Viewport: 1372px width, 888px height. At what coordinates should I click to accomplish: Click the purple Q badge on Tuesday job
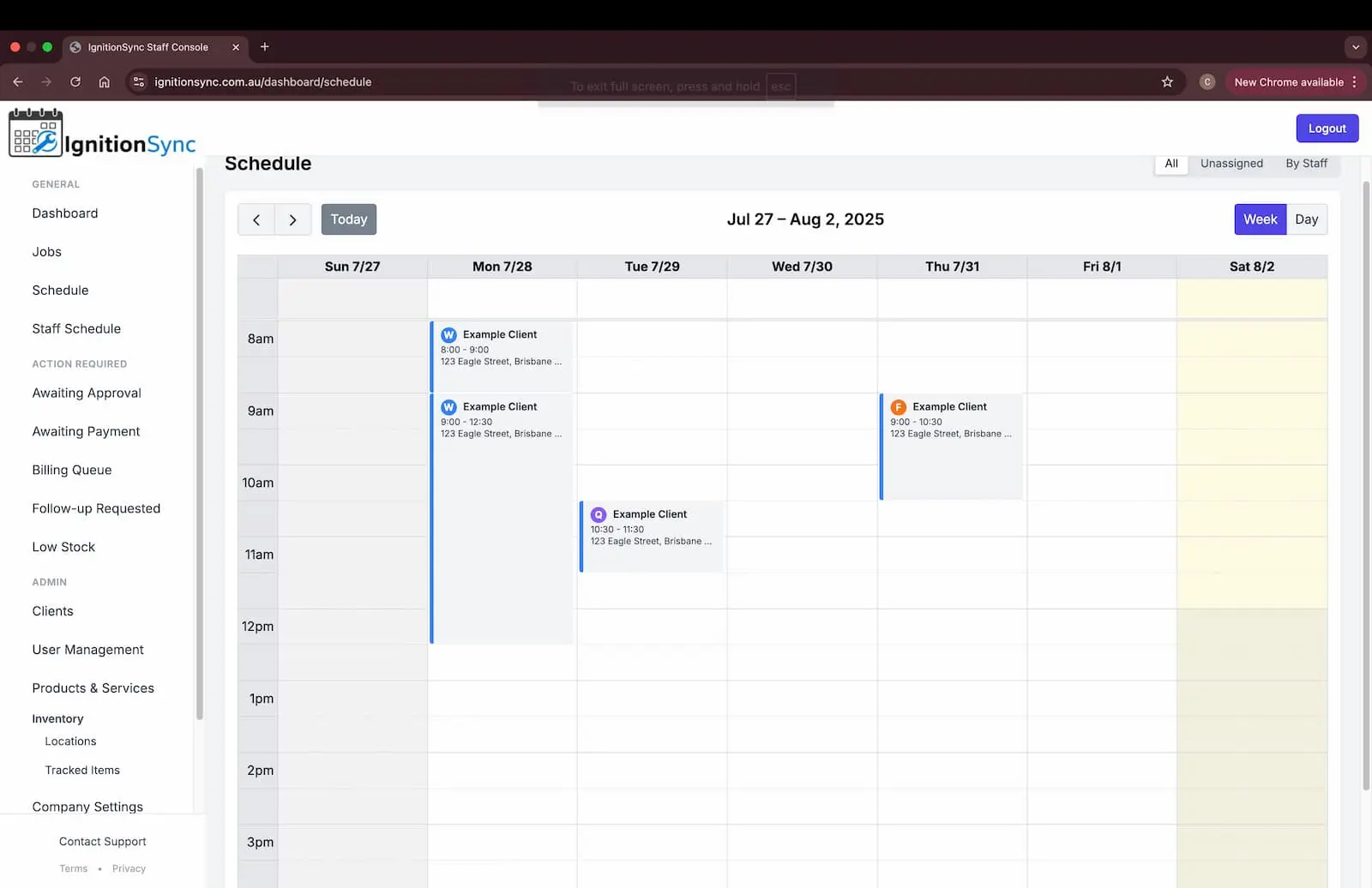599,514
